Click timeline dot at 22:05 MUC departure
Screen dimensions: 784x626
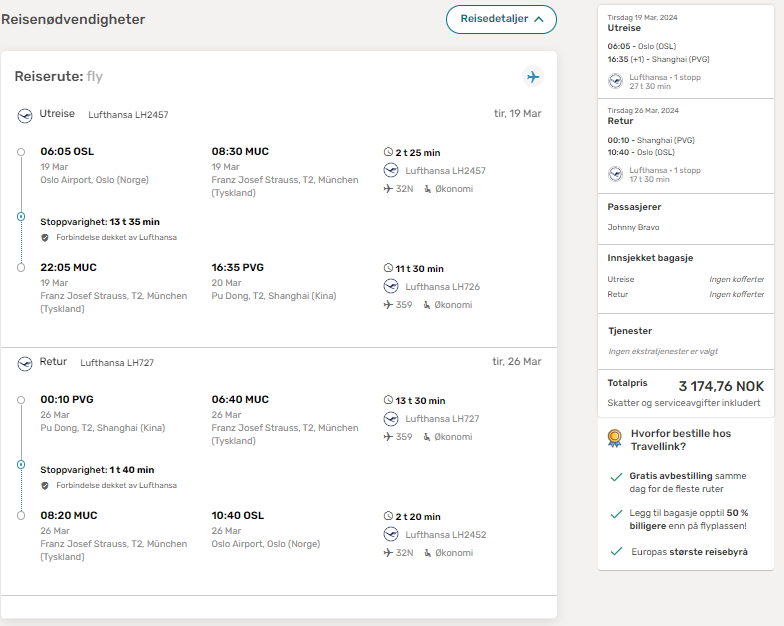click(21, 268)
